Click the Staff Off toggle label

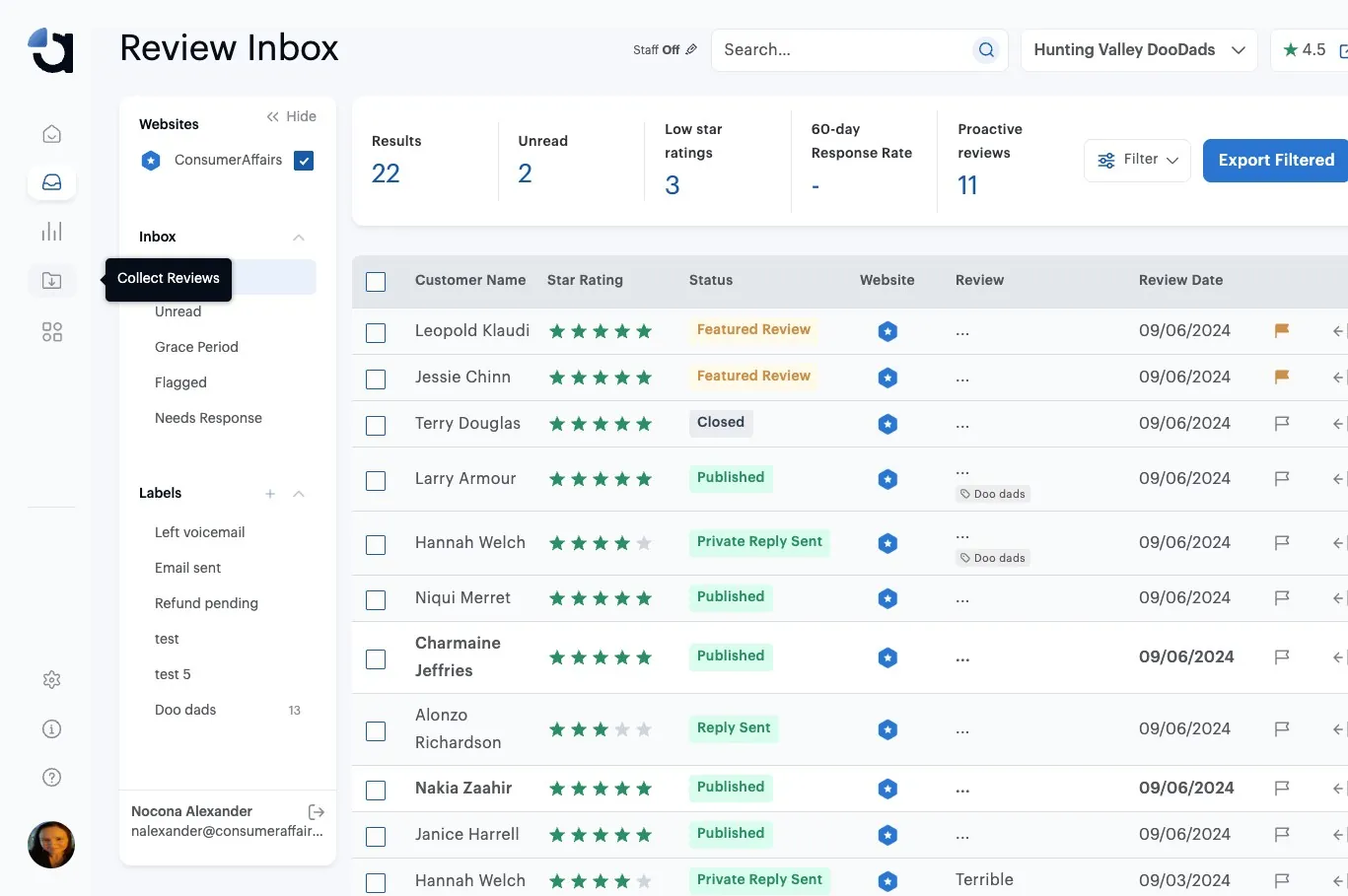(x=656, y=49)
